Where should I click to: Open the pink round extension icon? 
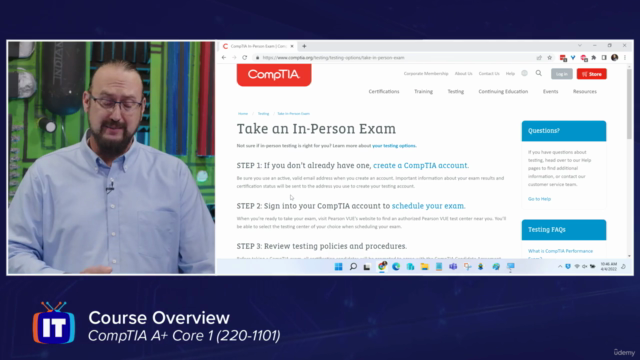tap(584, 58)
